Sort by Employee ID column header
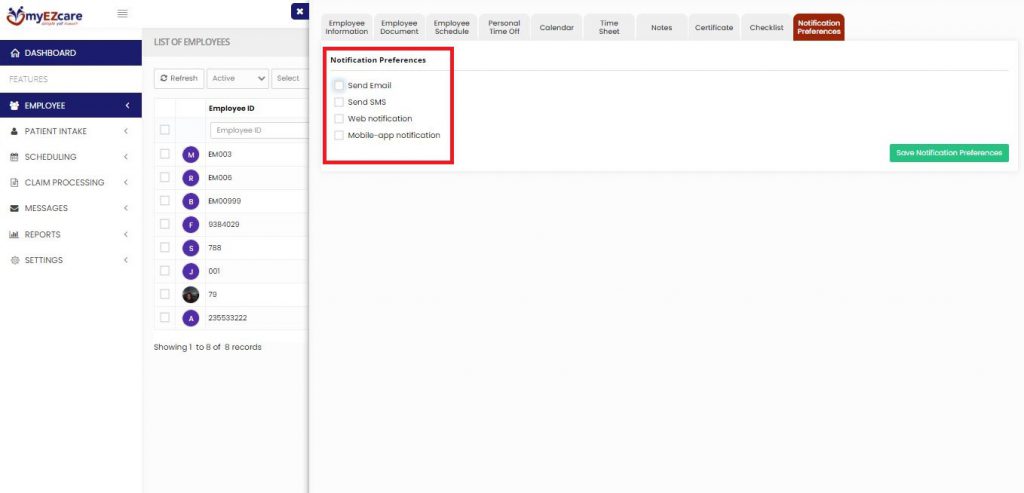 click(231, 108)
